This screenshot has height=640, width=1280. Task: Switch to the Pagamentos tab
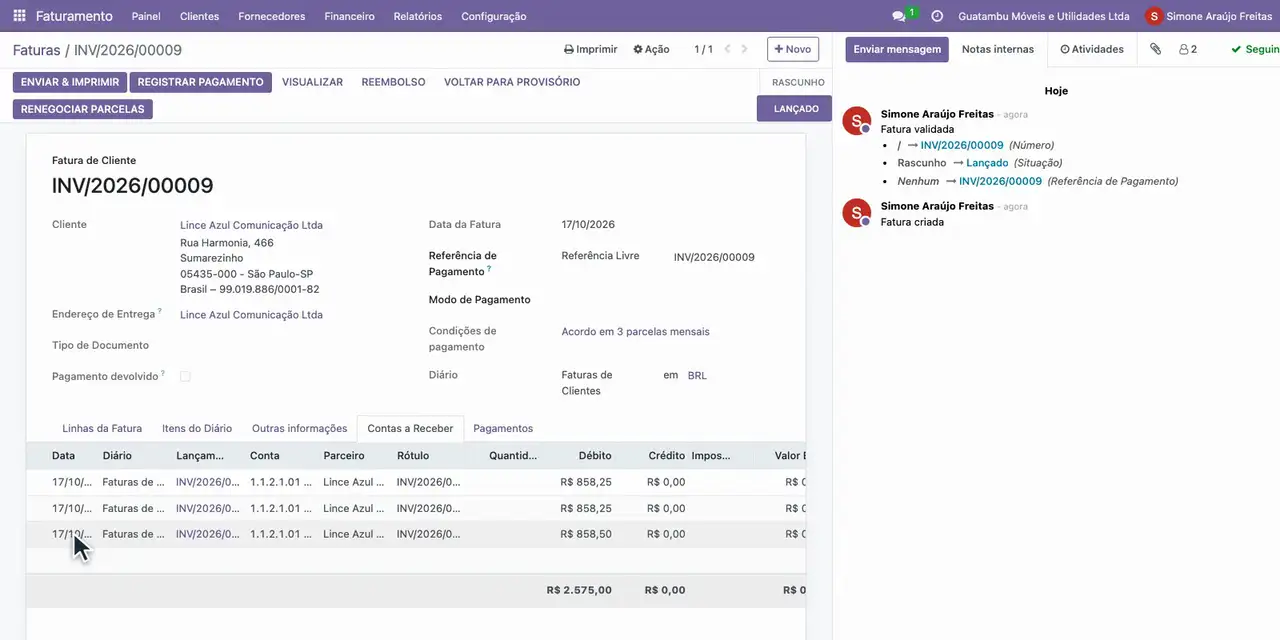tap(503, 428)
